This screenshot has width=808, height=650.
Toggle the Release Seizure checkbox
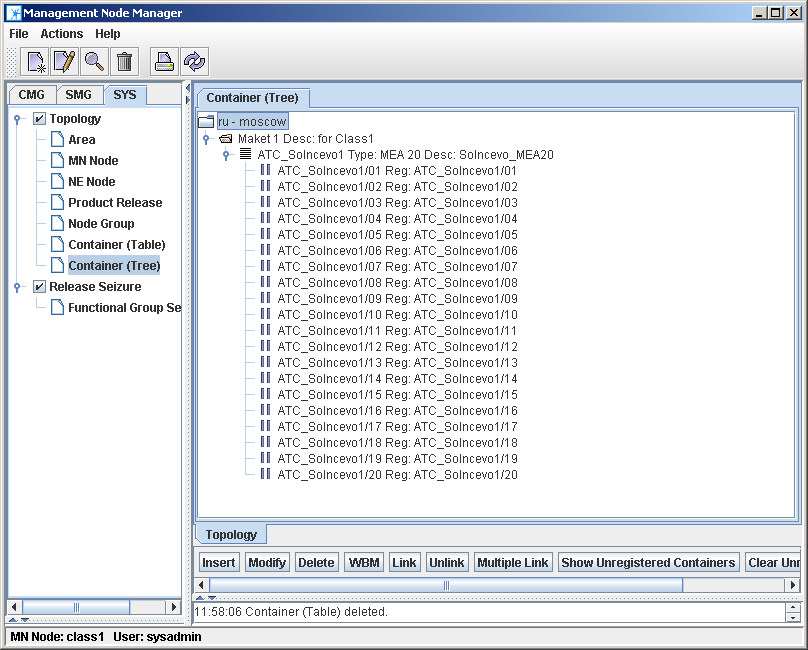coord(39,287)
